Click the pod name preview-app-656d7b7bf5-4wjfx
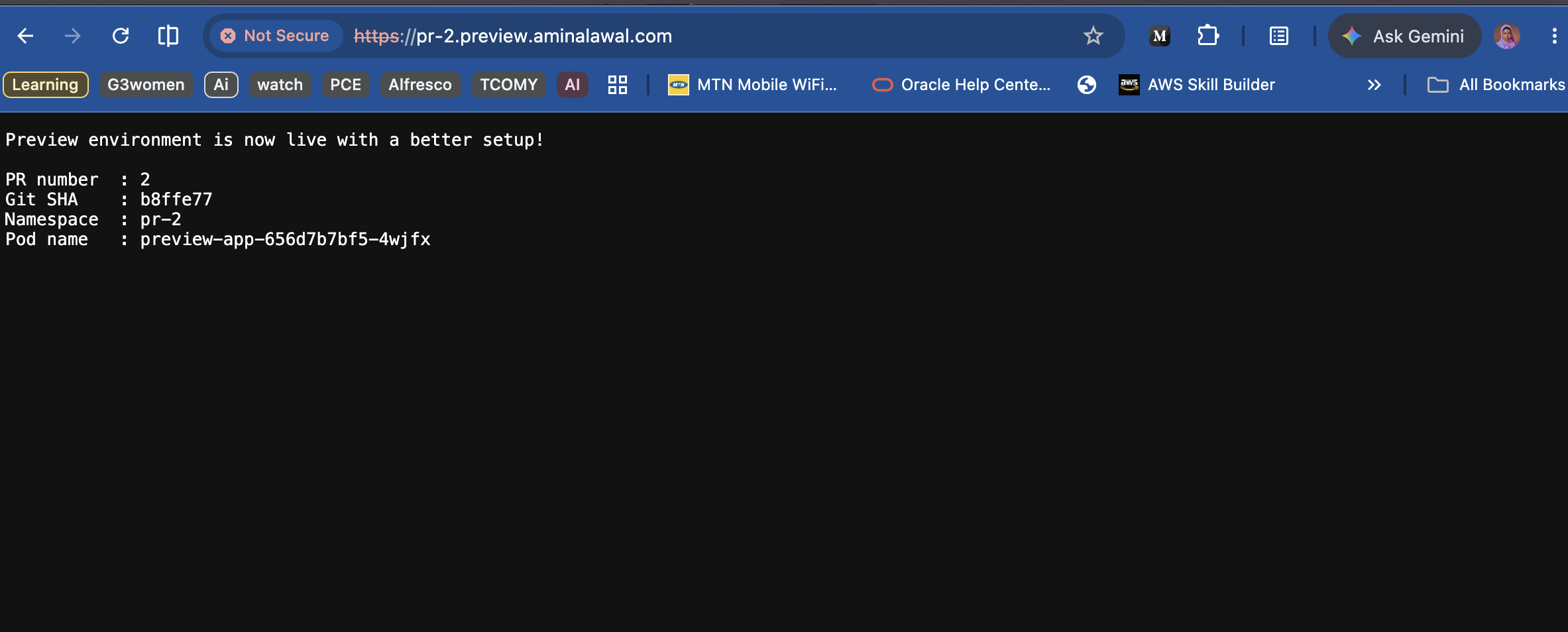The height and width of the screenshot is (632, 1568). point(285,239)
